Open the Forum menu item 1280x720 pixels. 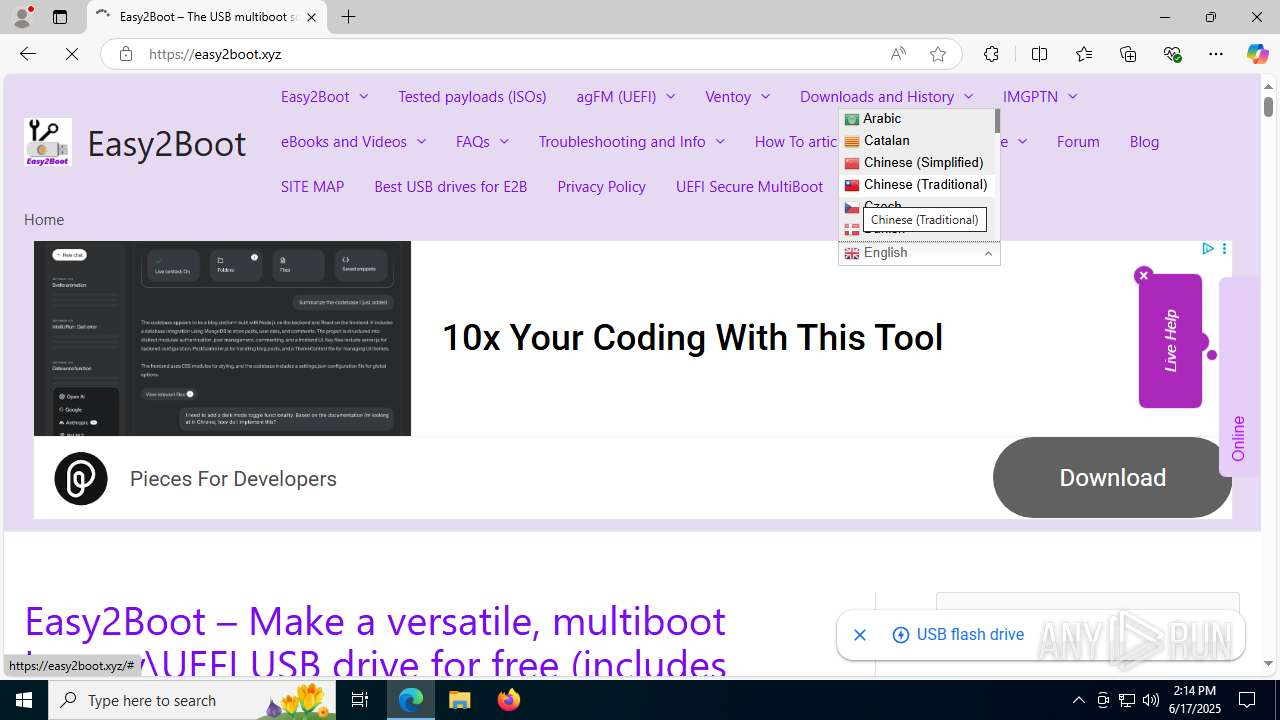click(1078, 141)
